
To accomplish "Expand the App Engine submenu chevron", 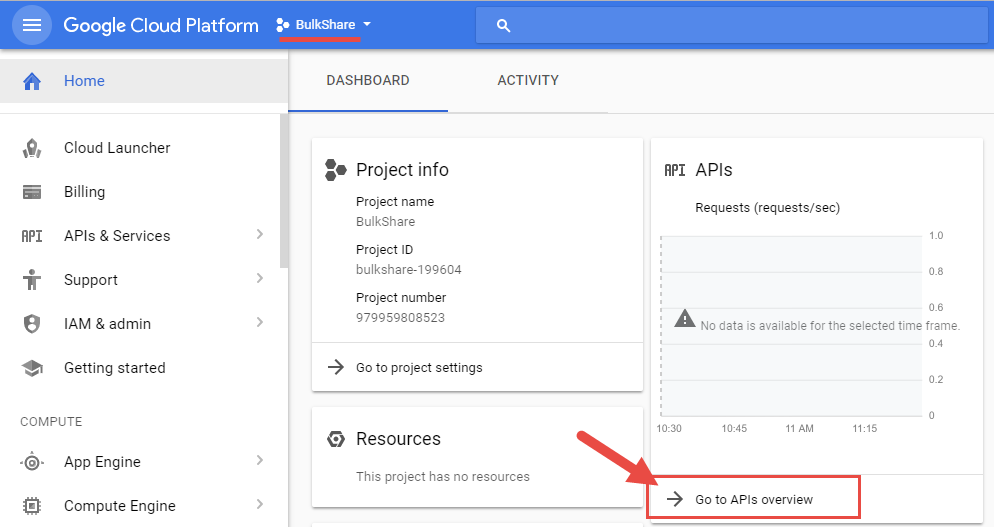I will pyautogui.click(x=259, y=460).
